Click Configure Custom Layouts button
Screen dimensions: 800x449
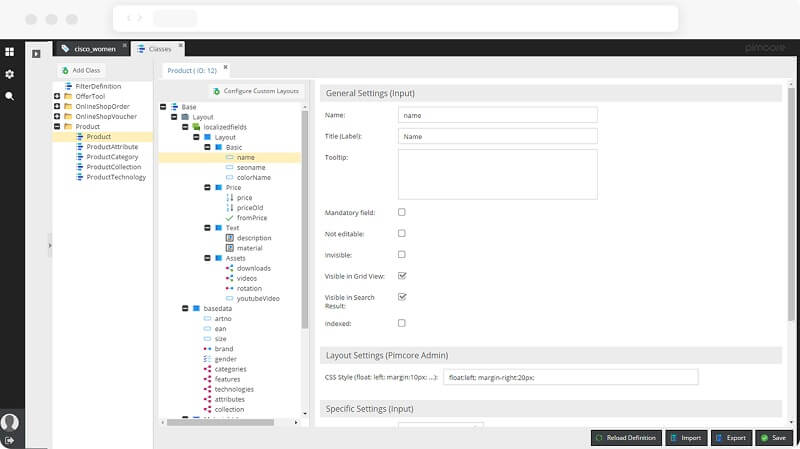[x=257, y=91]
